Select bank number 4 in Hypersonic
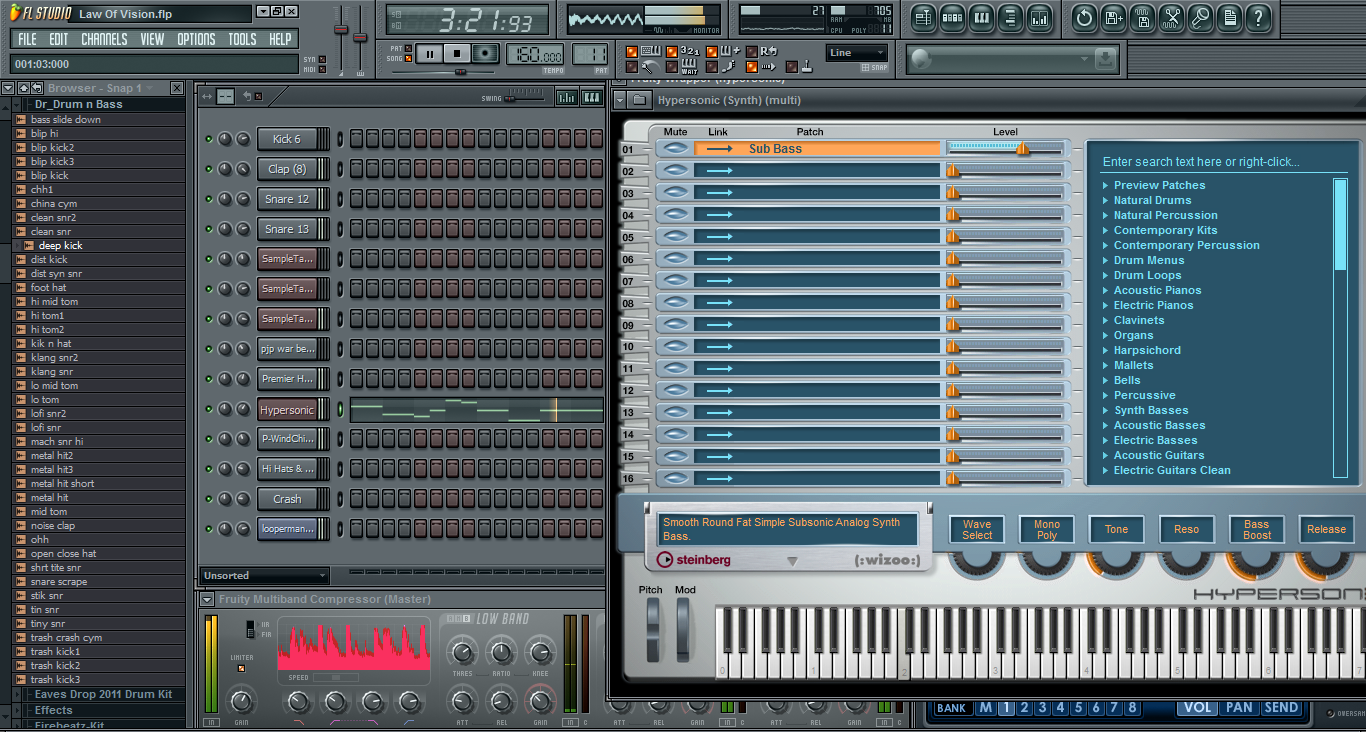The height and width of the screenshot is (732, 1366). (x=1060, y=707)
